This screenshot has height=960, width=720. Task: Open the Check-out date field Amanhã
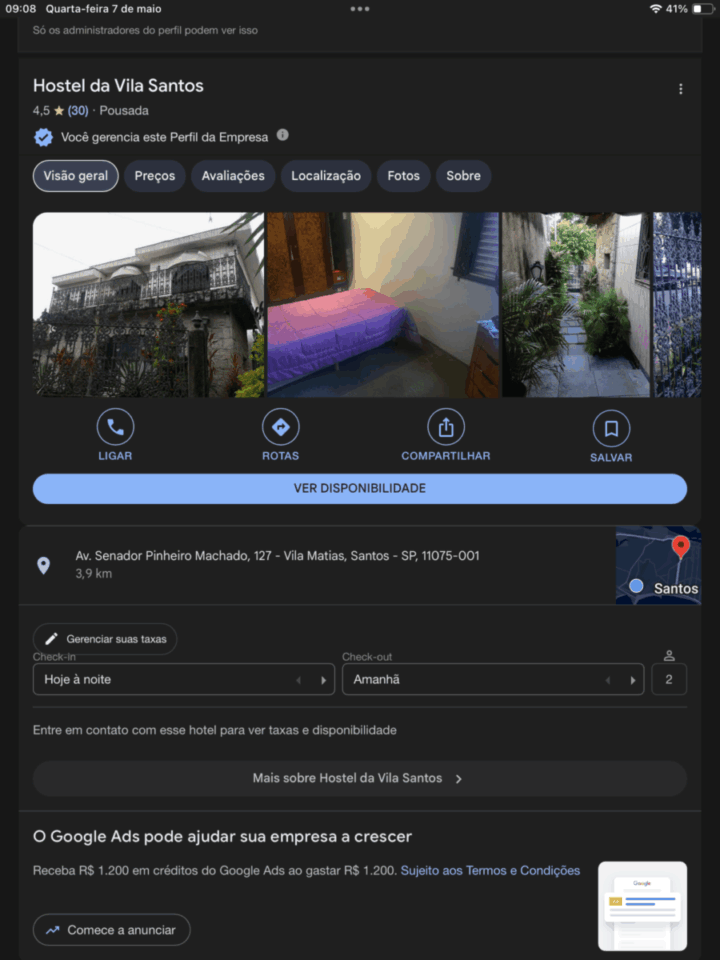coord(493,679)
